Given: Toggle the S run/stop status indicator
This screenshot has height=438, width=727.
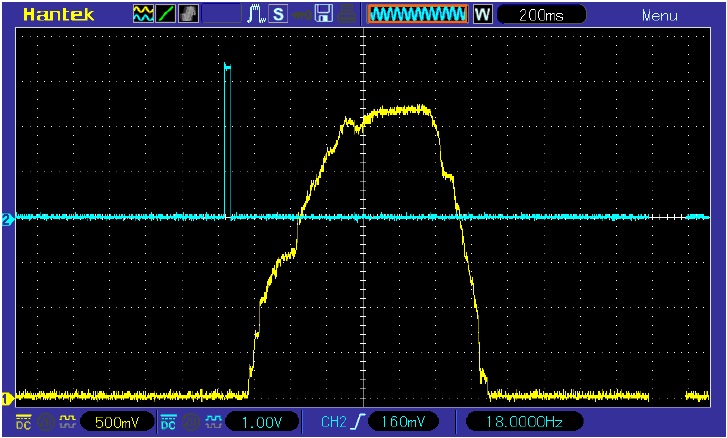Looking at the screenshot, I should click(x=277, y=15).
